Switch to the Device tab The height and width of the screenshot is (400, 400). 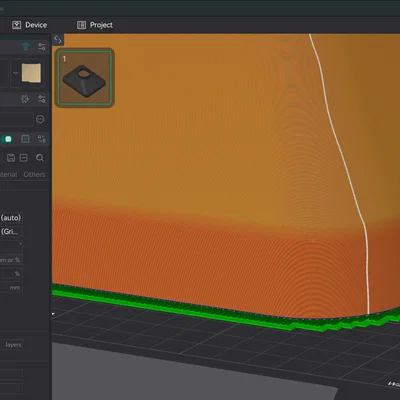tap(30, 25)
